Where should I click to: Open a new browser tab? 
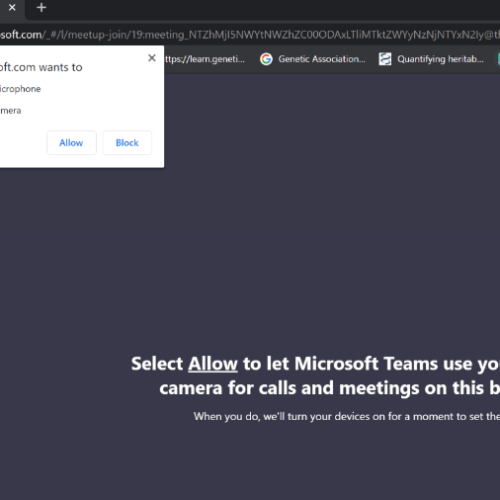[41, 7]
